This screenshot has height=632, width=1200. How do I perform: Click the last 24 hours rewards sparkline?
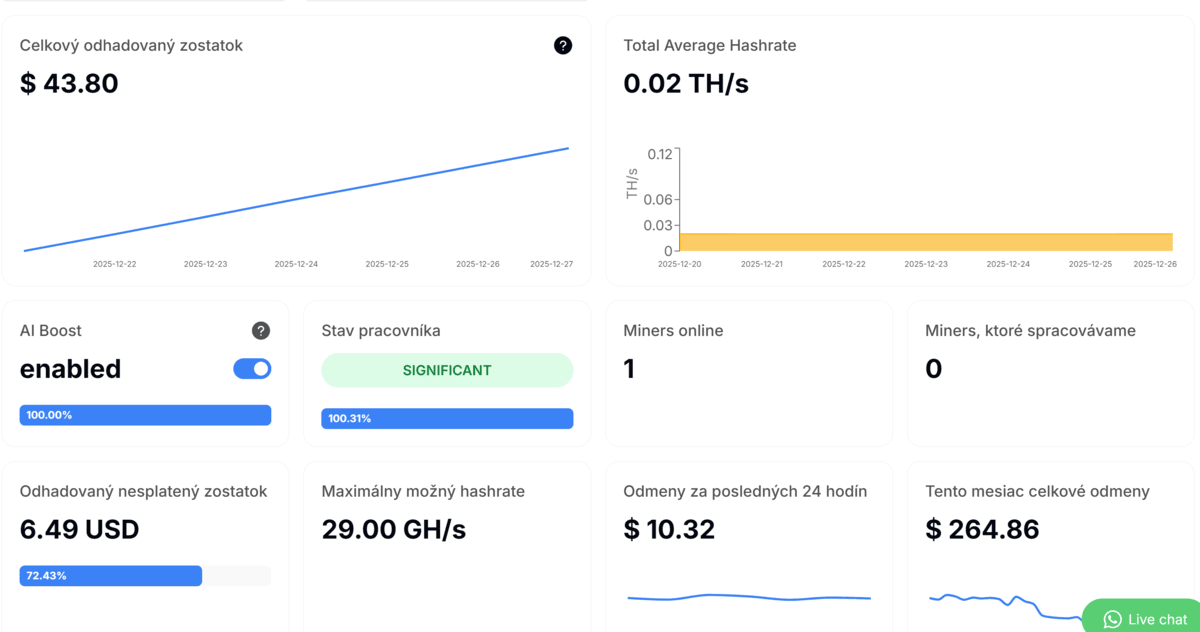pyautogui.click(x=748, y=598)
